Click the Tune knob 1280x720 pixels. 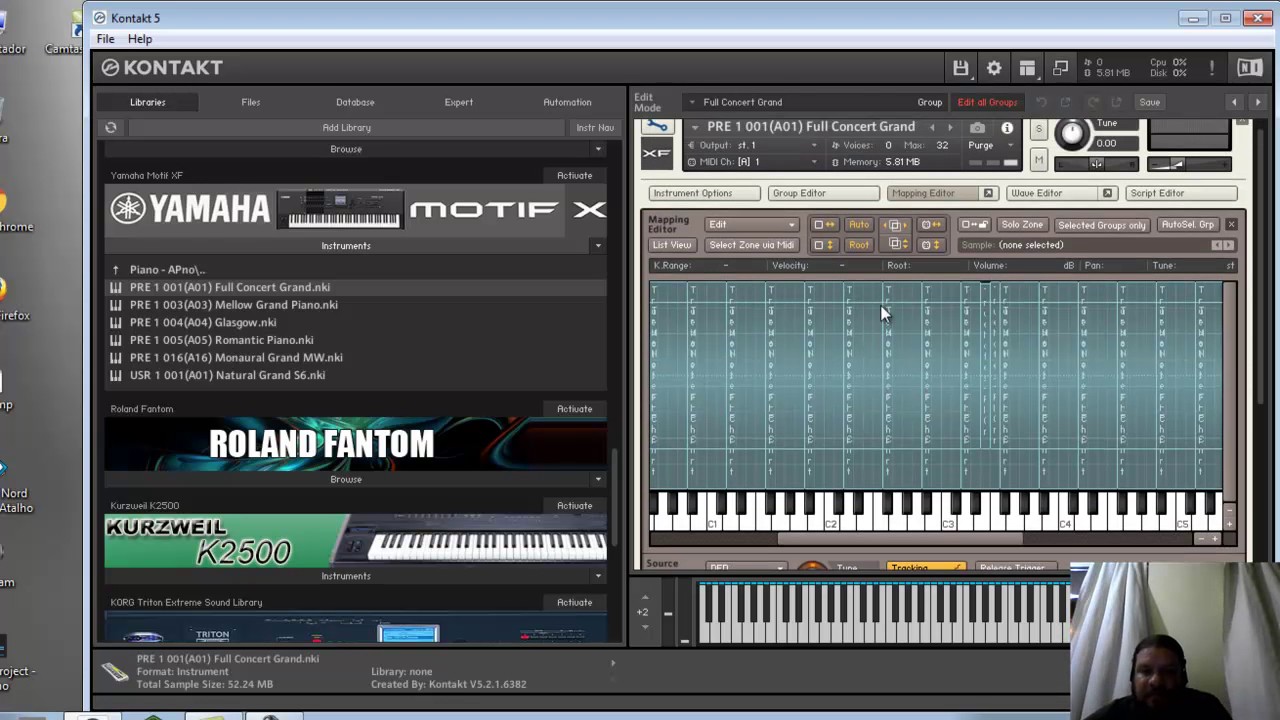click(1071, 133)
